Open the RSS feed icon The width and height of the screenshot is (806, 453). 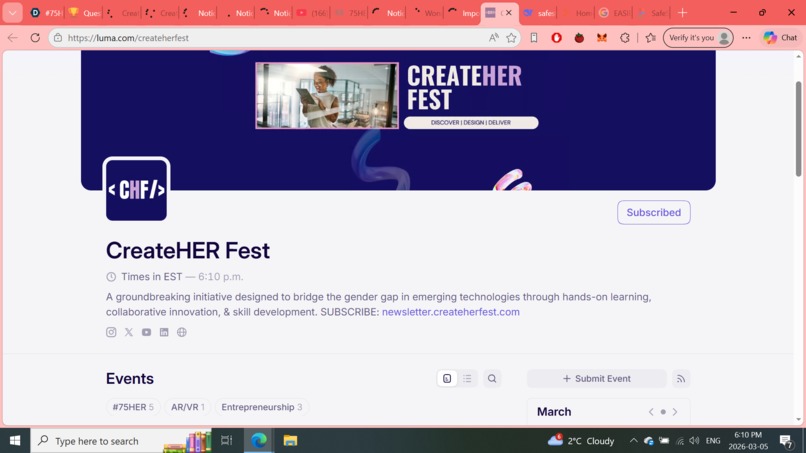681,378
